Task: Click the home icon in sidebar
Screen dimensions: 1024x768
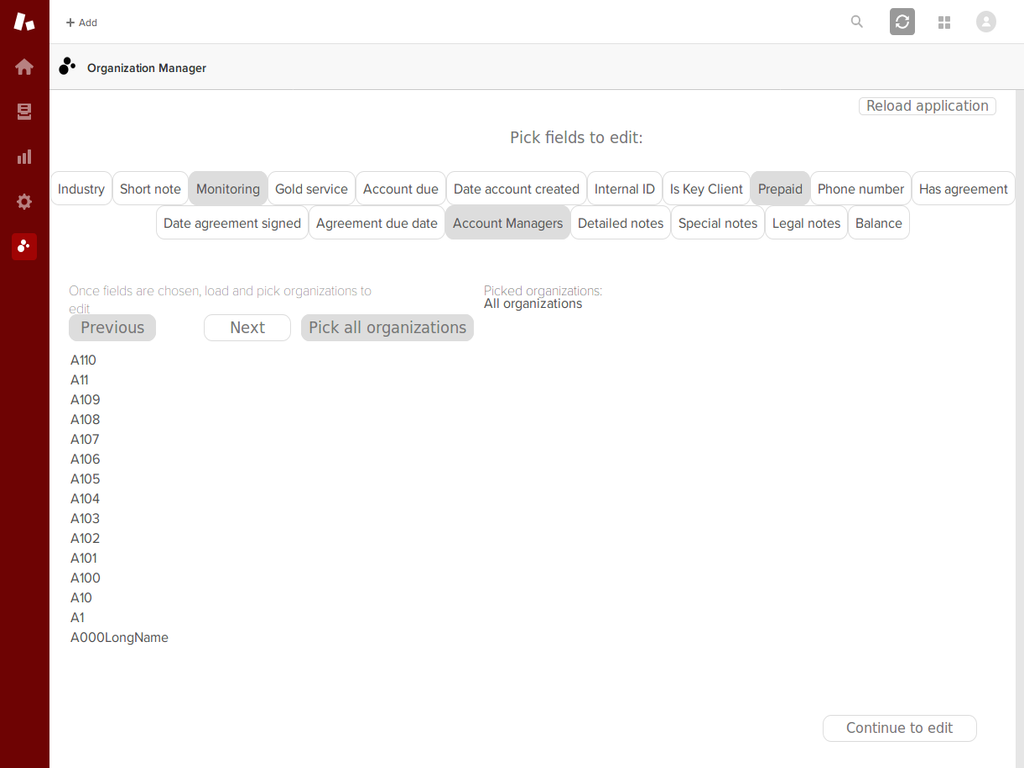Action: tap(24, 67)
